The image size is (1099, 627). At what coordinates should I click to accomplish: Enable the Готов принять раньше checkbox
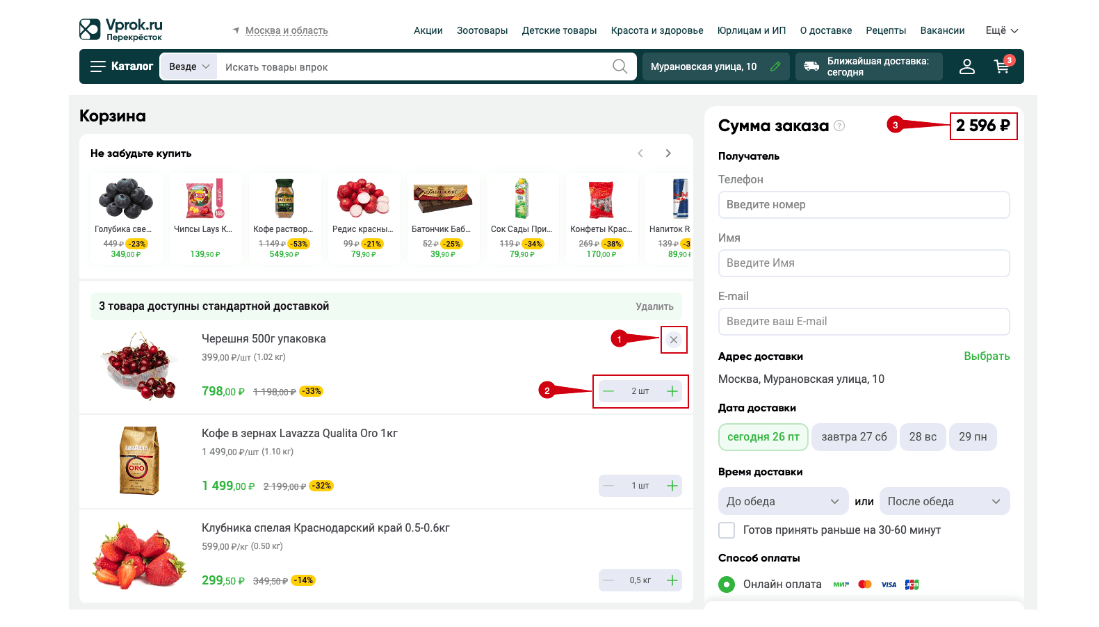click(x=726, y=530)
